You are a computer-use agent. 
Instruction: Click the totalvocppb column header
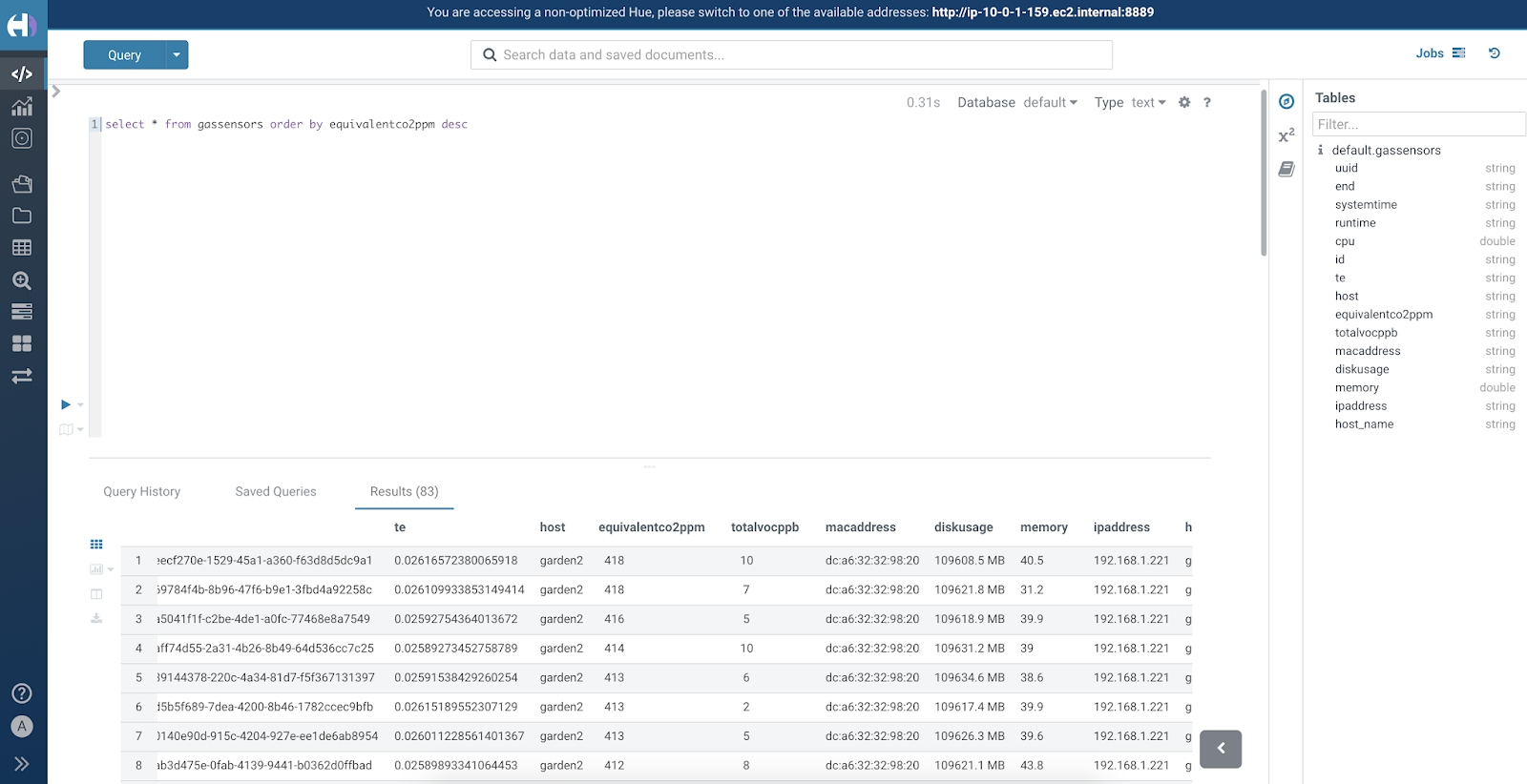click(765, 527)
